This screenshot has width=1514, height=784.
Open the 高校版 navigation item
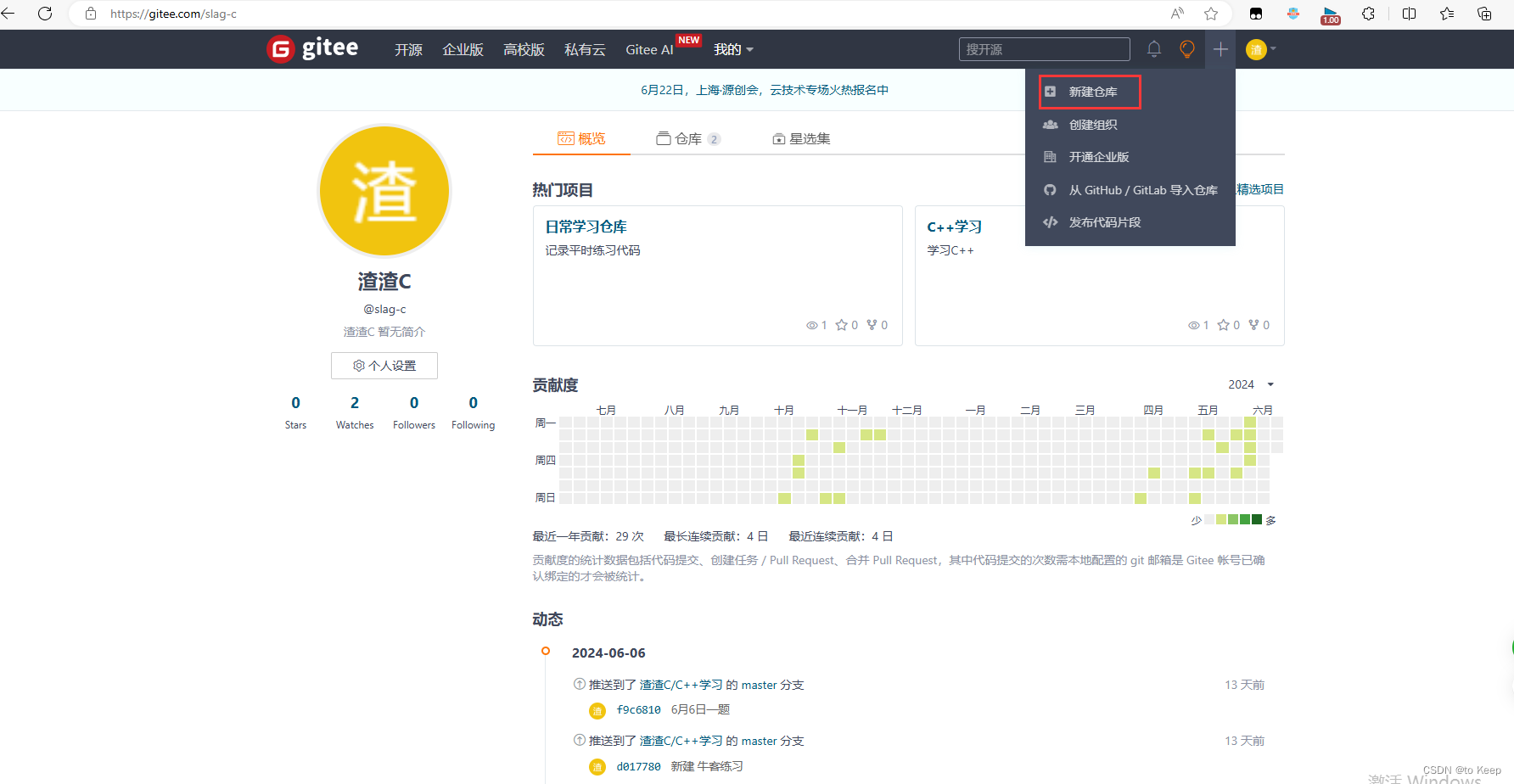coord(524,50)
